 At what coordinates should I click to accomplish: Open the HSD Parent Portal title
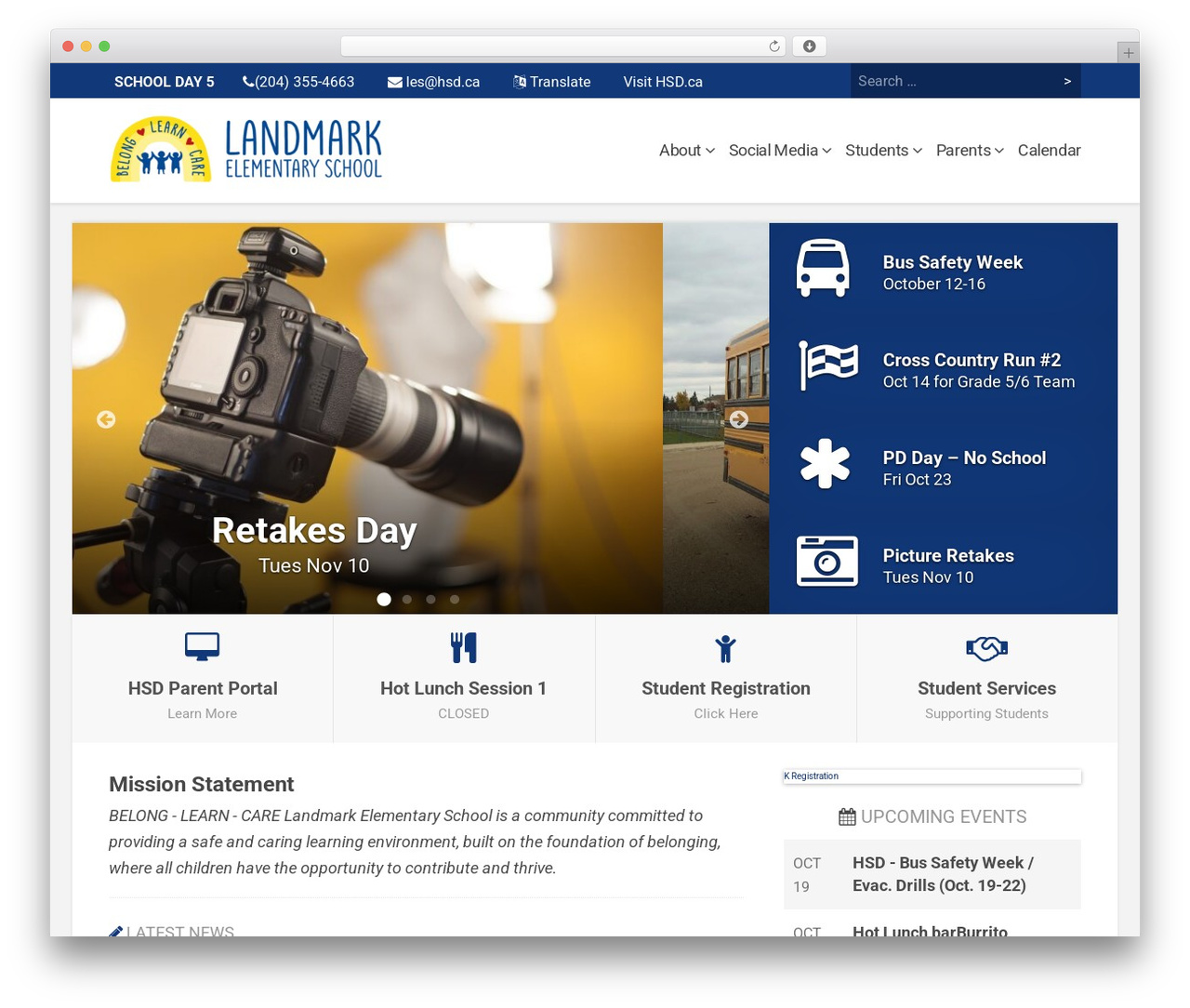click(203, 688)
